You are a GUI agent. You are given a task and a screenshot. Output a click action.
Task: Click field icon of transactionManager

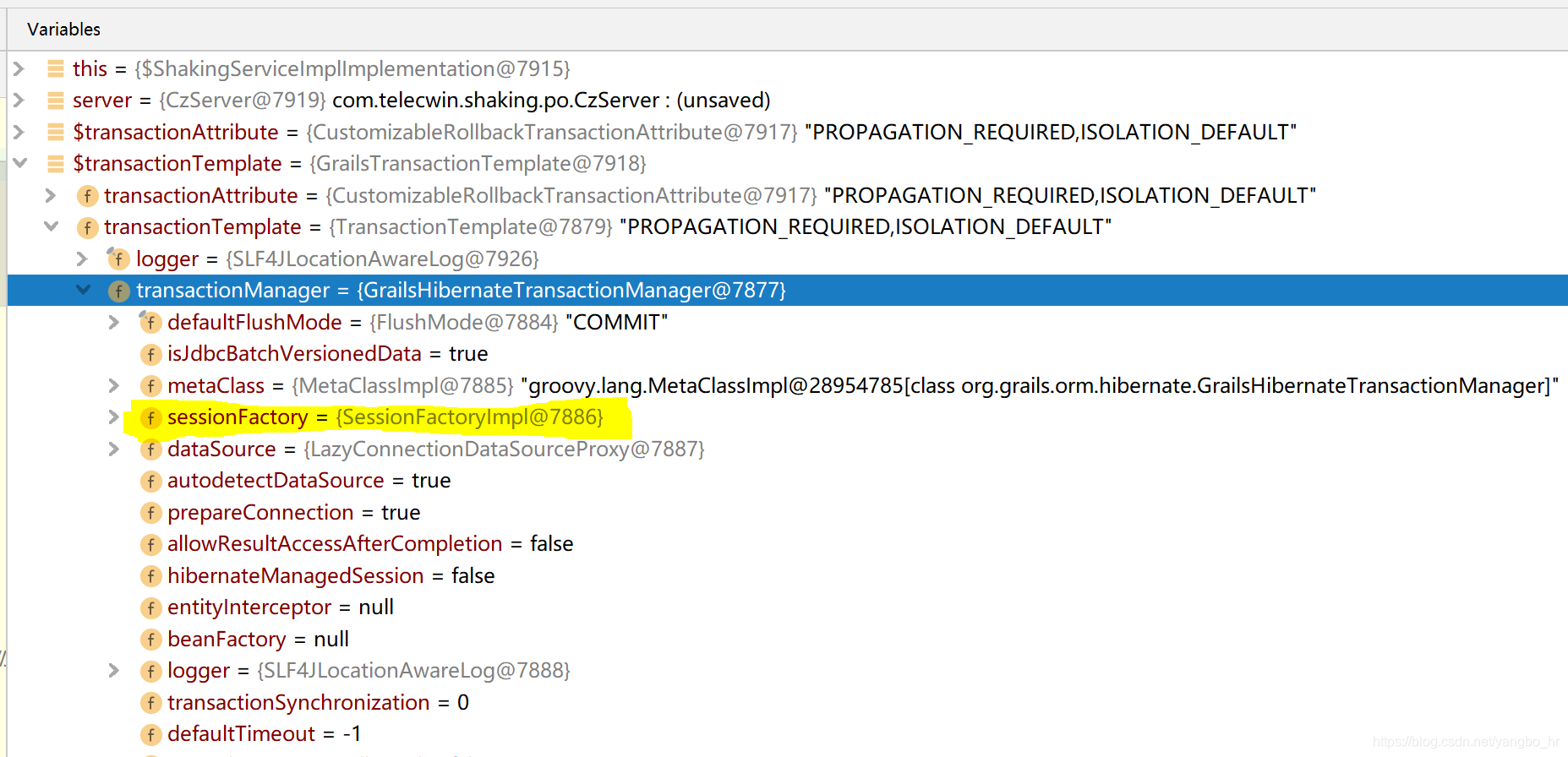[118, 291]
